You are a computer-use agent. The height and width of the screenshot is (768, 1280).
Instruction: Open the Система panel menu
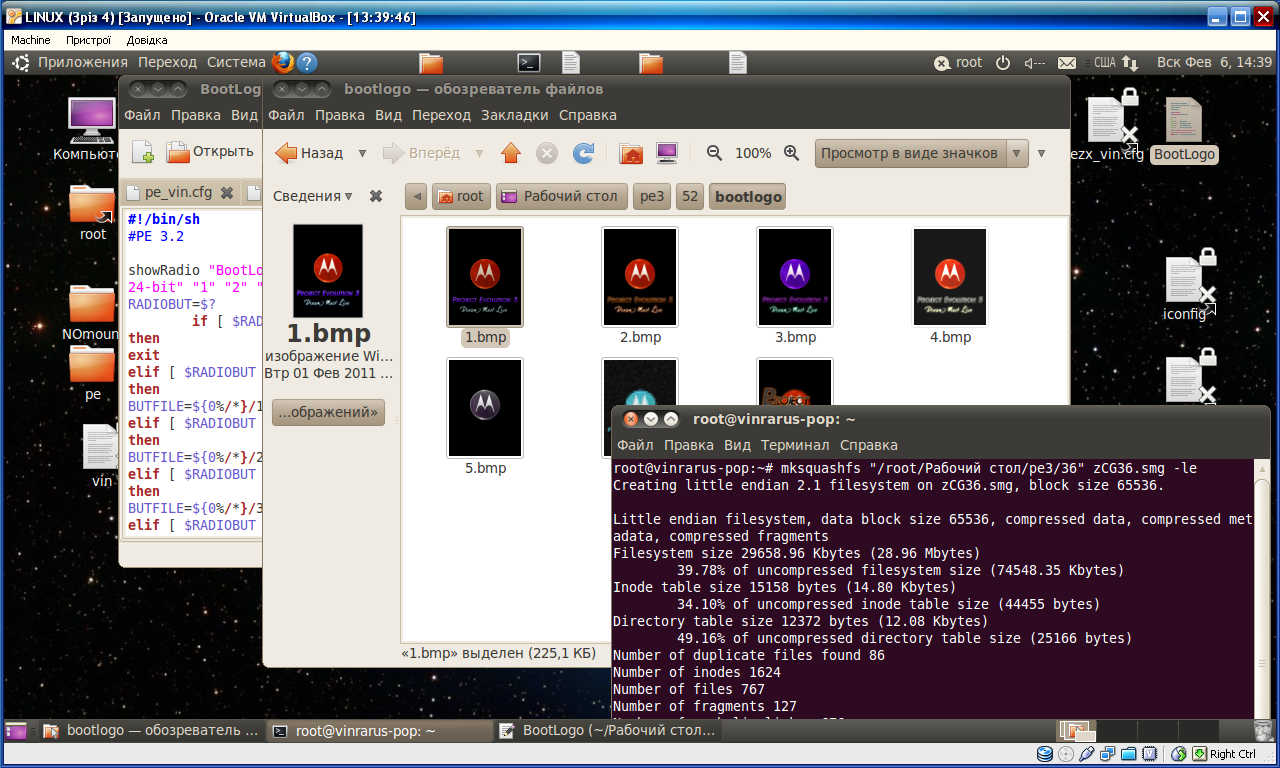pyautogui.click(x=237, y=62)
